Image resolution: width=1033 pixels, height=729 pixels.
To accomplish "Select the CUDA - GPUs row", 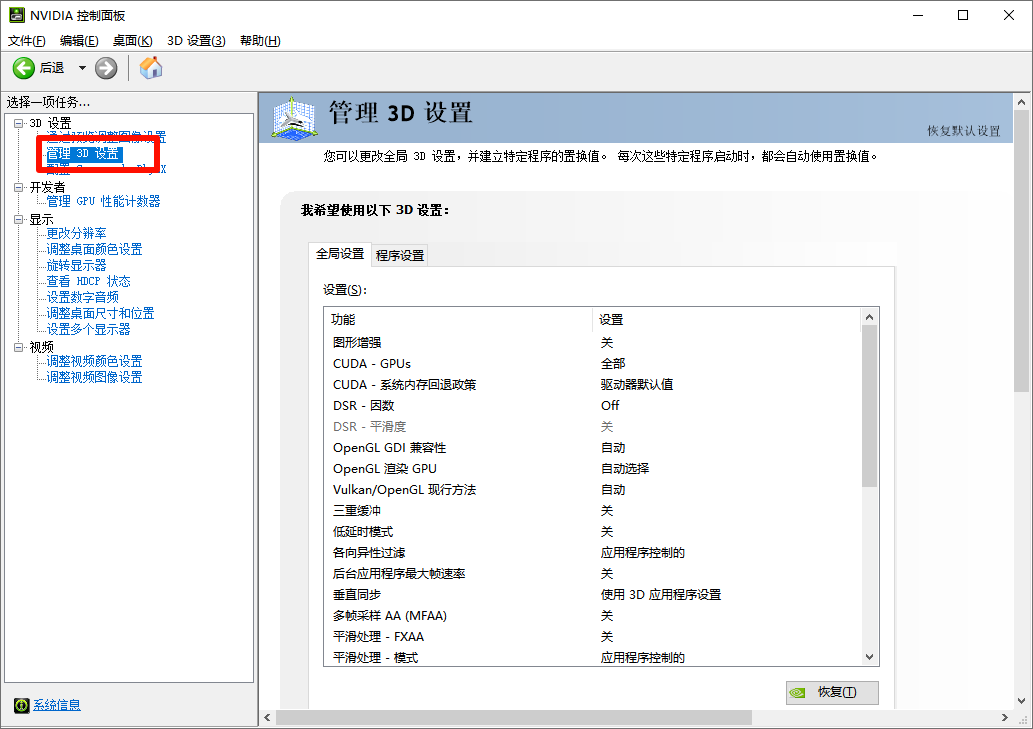I will [x=592, y=364].
